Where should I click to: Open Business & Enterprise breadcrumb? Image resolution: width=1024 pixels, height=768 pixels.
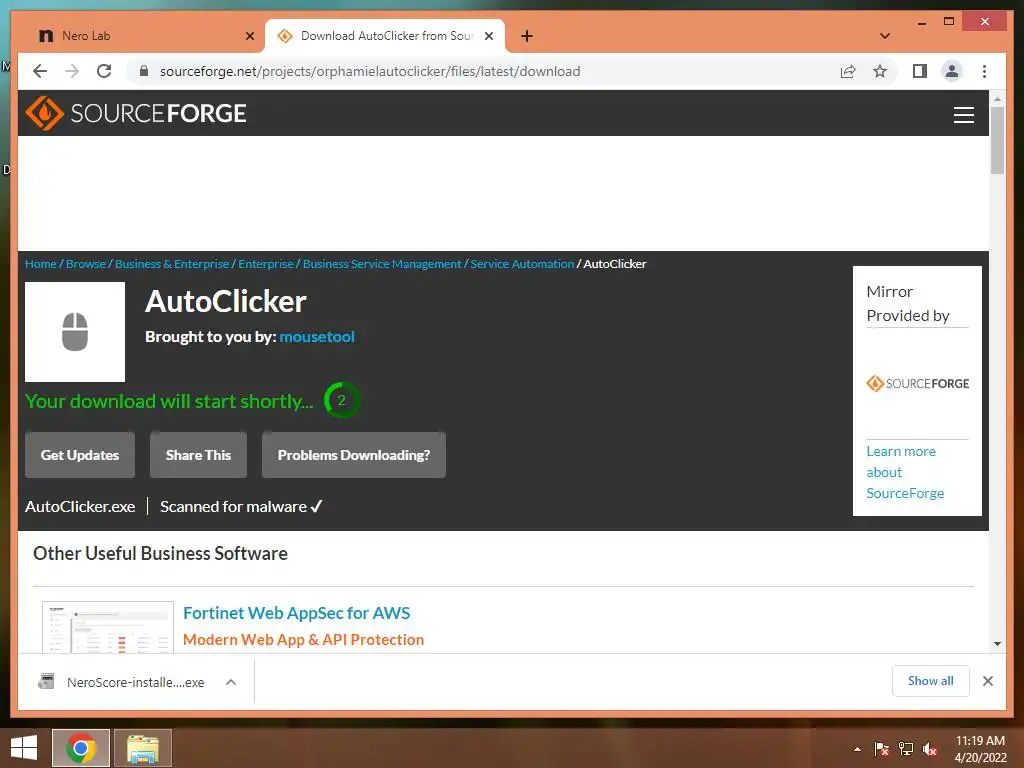tap(172, 264)
